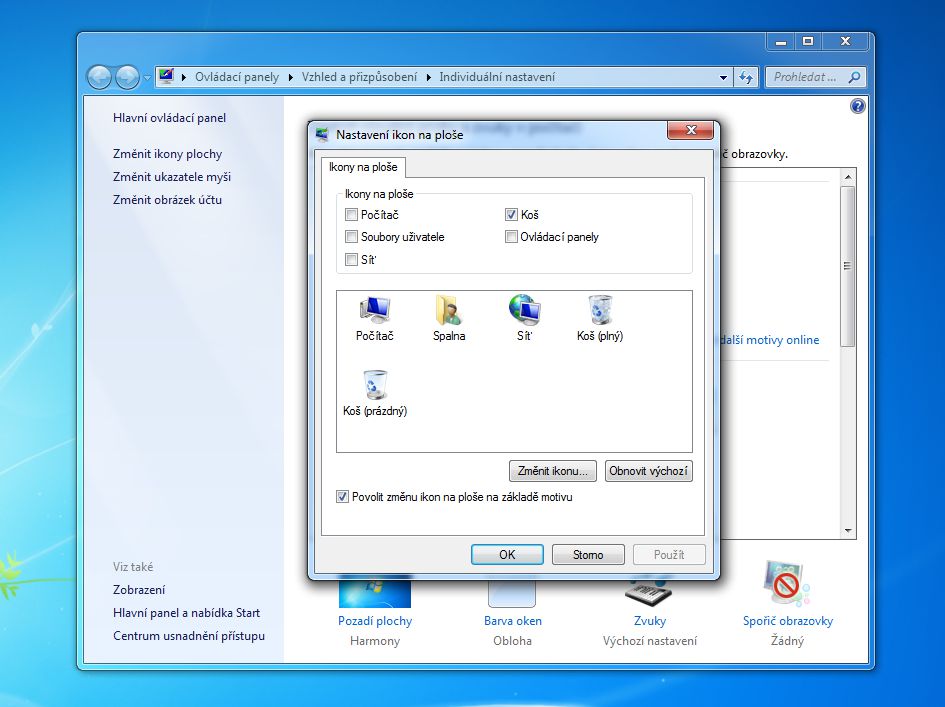Click the Pozadí plochy wallpaper thumbnail

[x=375, y=591]
